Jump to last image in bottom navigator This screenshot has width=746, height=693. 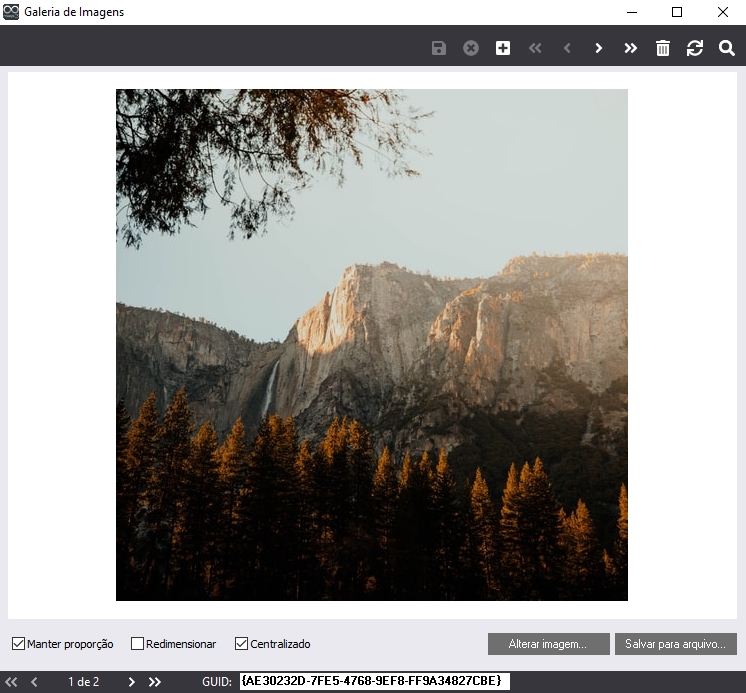[x=155, y=682]
